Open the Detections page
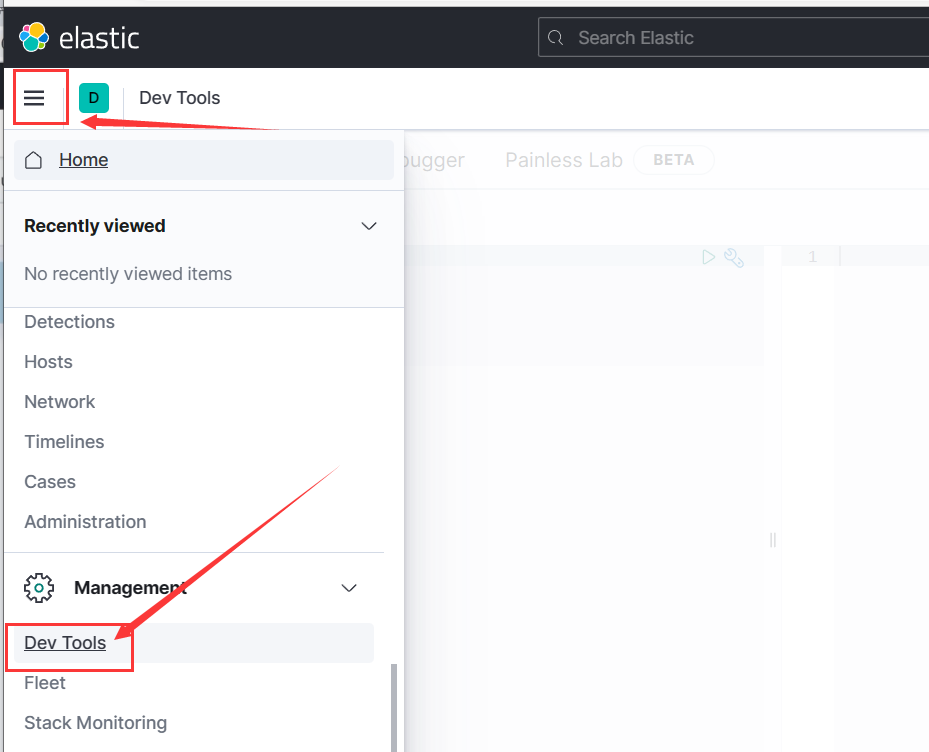Viewport: 929px width, 752px height. 69,322
